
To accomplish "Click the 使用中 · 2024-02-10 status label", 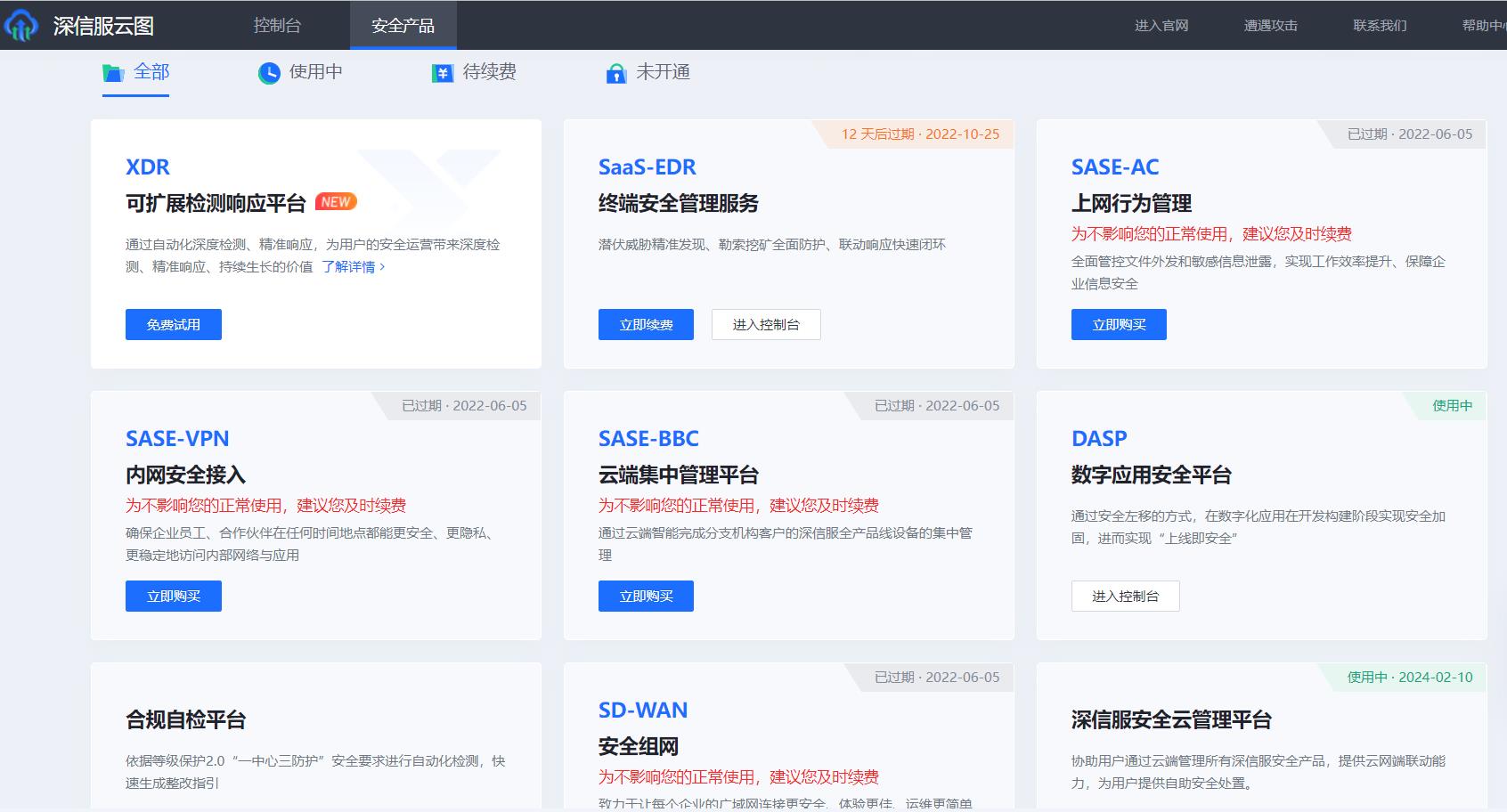I will pyautogui.click(x=1410, y=678).
